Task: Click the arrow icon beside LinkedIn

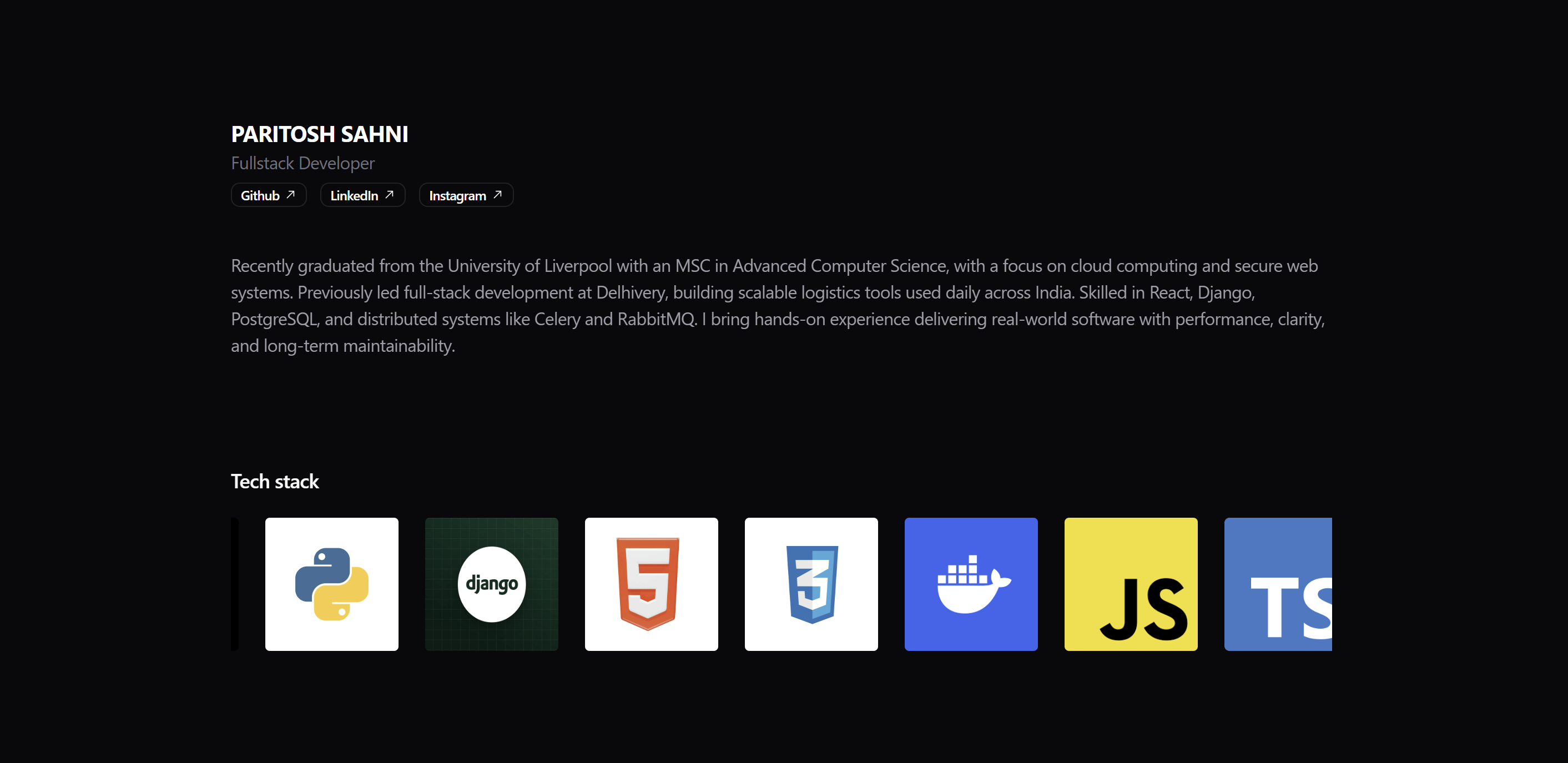Action: (x=389, y=195)
